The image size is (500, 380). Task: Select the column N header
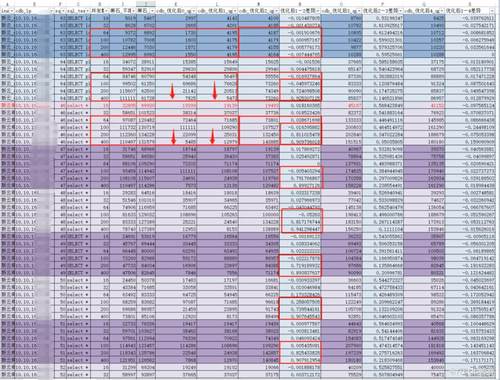pos(300,4)
